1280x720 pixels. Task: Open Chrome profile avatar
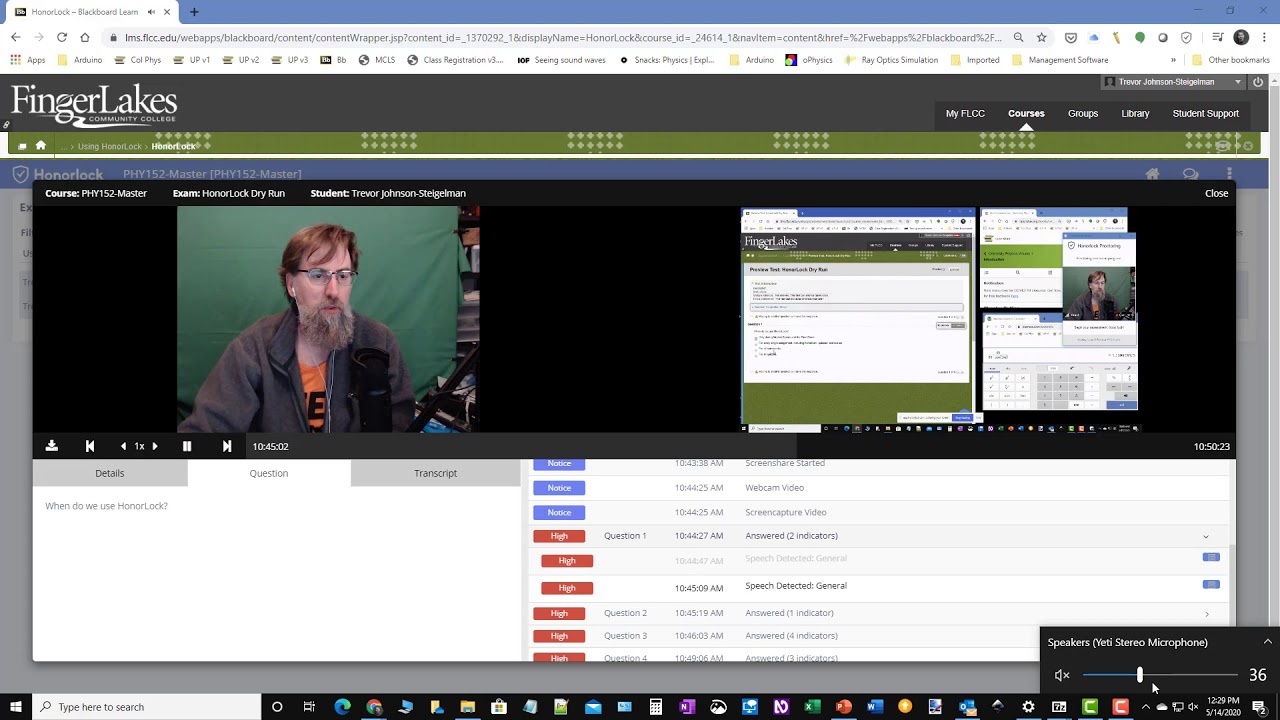click(1241, 37)
